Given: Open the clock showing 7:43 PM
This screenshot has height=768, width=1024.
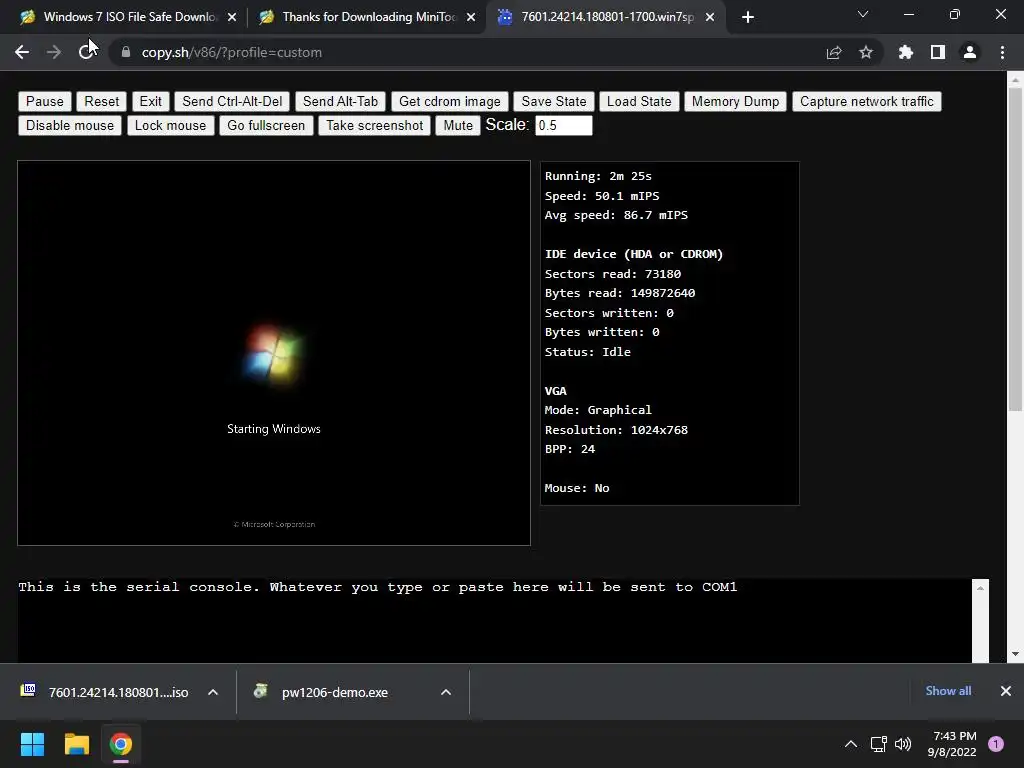Looking at the screenshot, I should (952, 744).
